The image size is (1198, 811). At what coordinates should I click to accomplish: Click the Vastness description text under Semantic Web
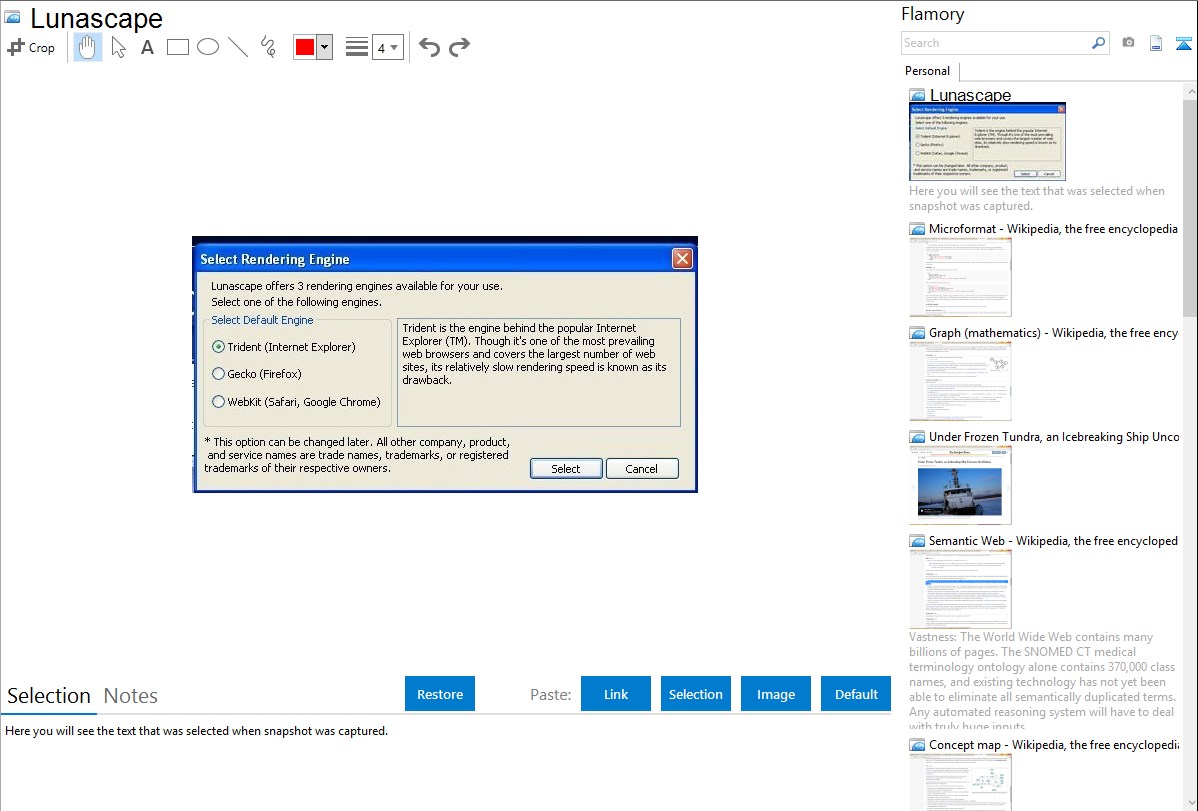coord(1042,681)
